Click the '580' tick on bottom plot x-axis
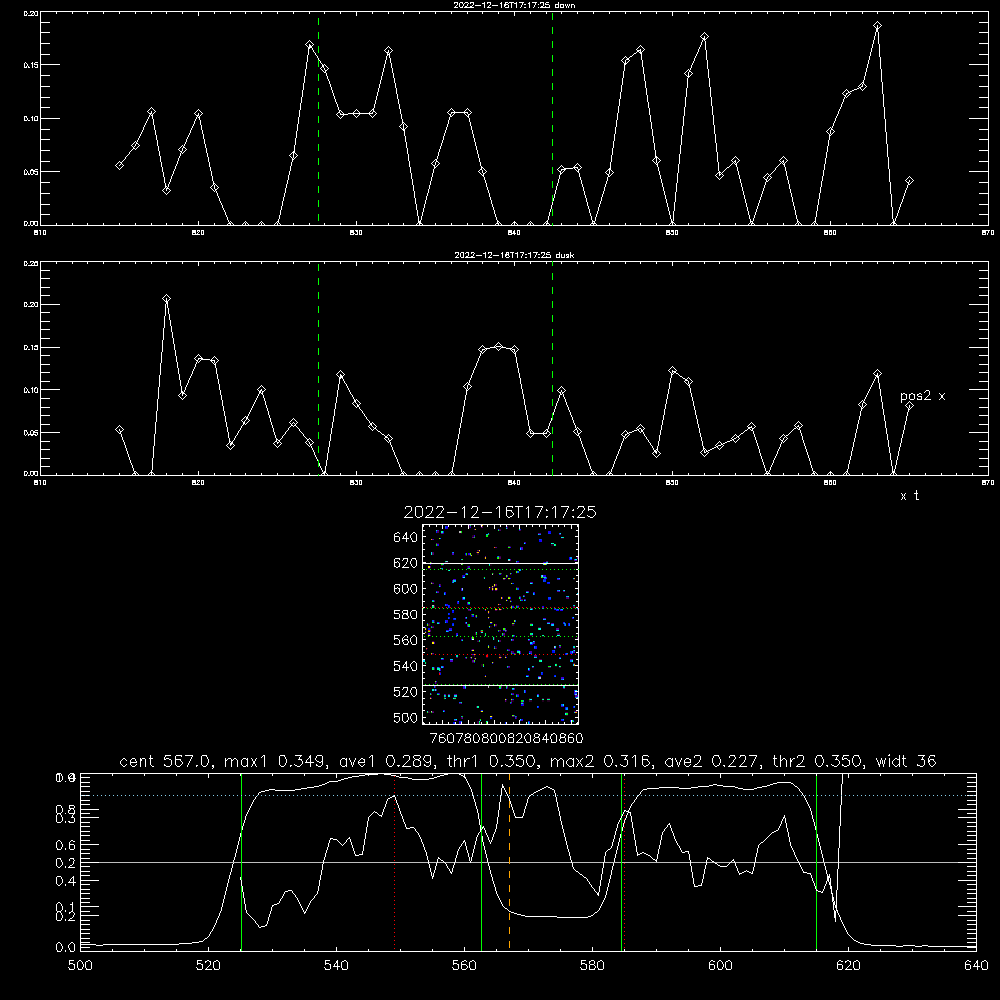Image resolution: width=1000 pixels, height=1000 pixels. tap(592, 966)
